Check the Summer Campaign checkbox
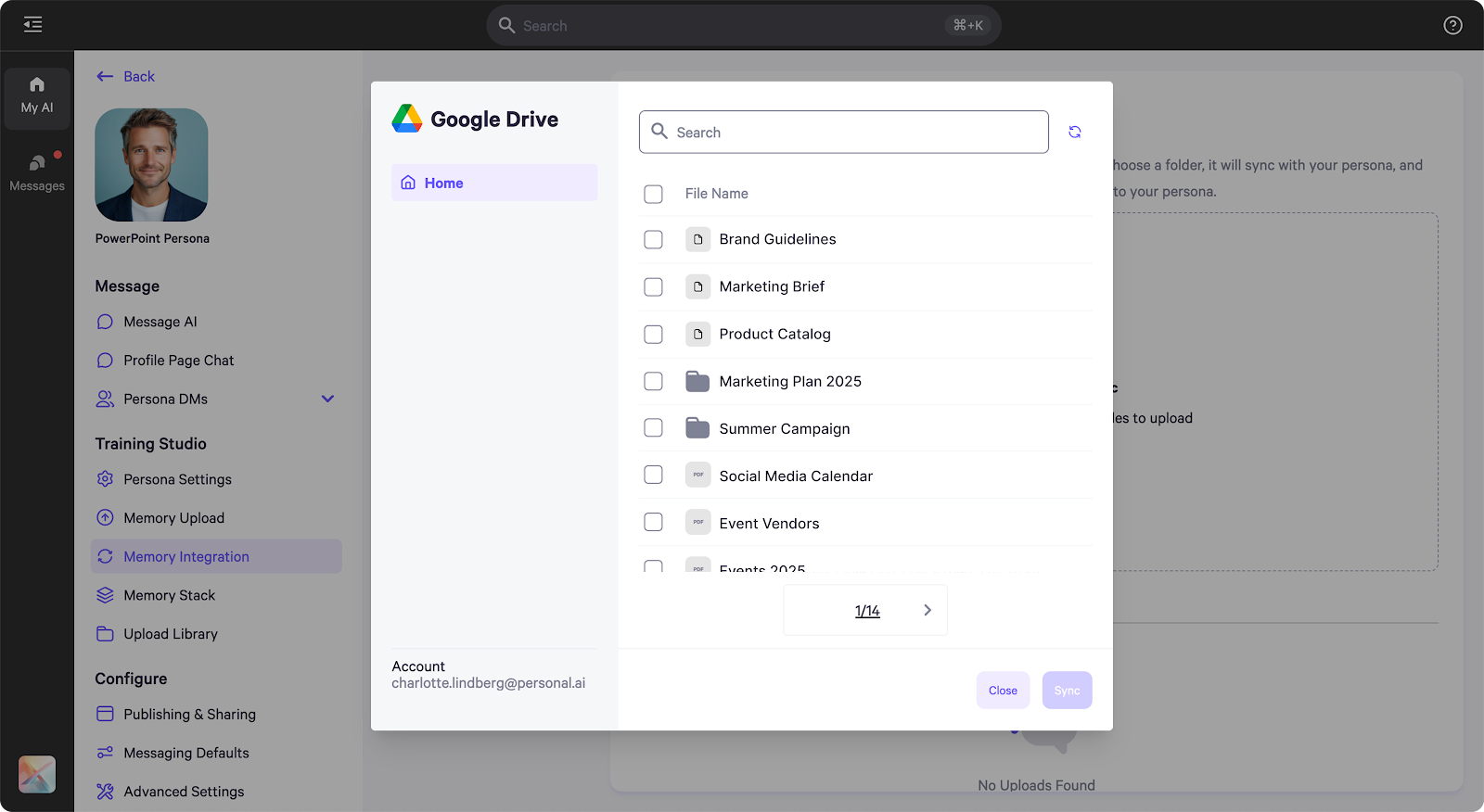This screenshot has height=812, width=1484. [653, 428]
